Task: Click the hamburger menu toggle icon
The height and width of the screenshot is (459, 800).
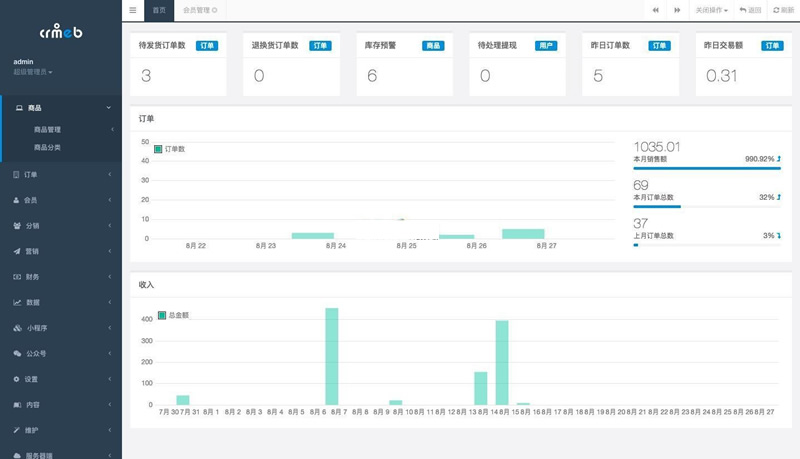Action: click(132, 10)
